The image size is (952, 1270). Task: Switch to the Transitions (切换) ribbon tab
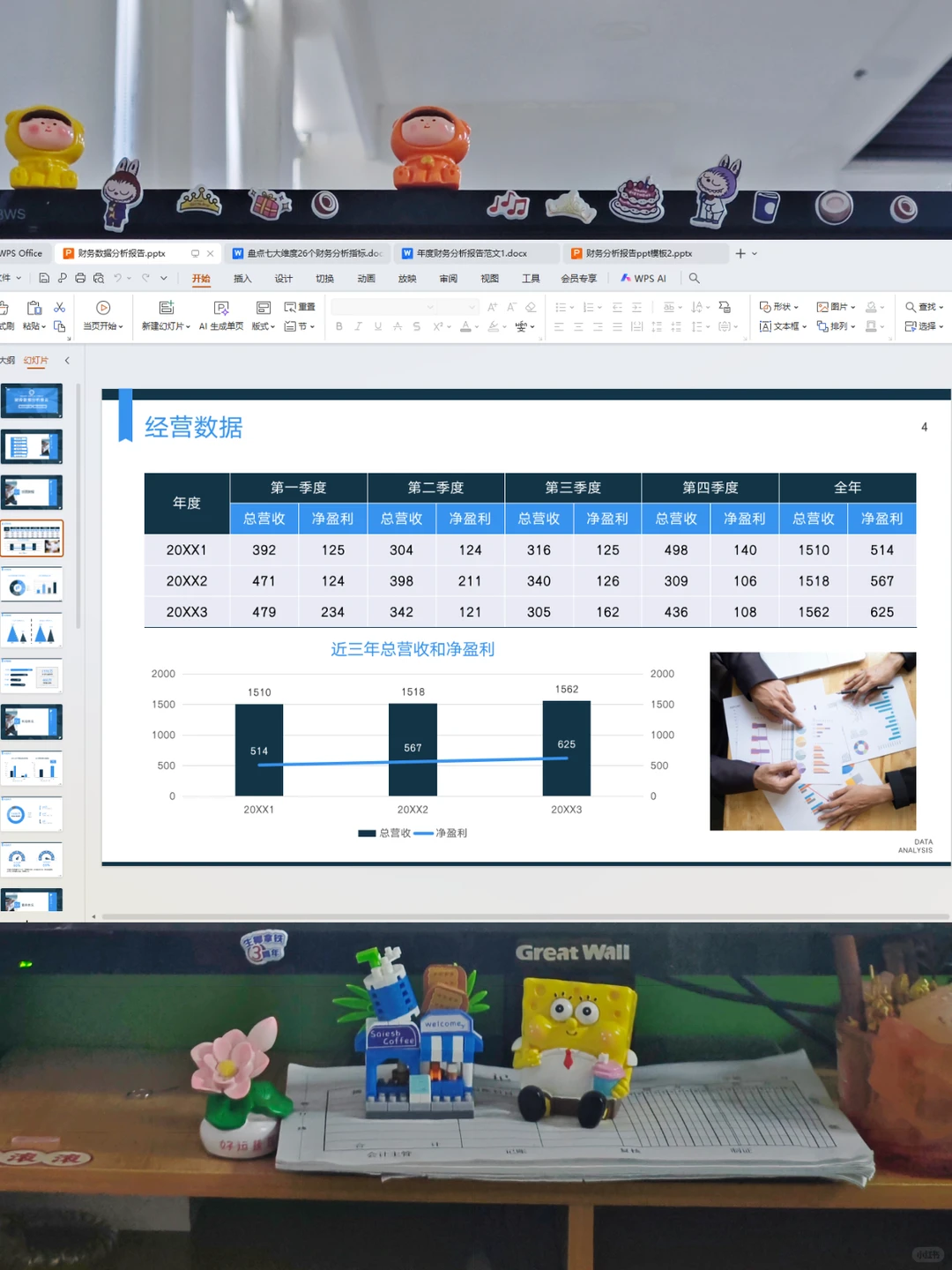[x=325, y=279]
